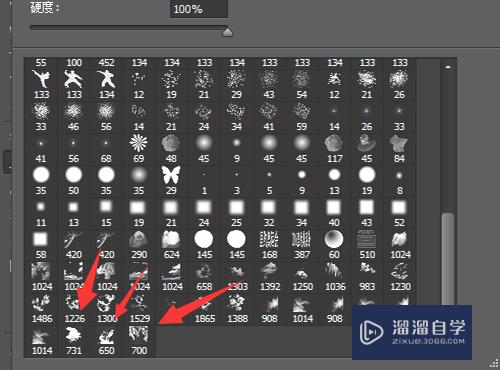This screenshot has width=500, height=370.
Task: Select the brush preset sized 700
Action: (139, 335)
